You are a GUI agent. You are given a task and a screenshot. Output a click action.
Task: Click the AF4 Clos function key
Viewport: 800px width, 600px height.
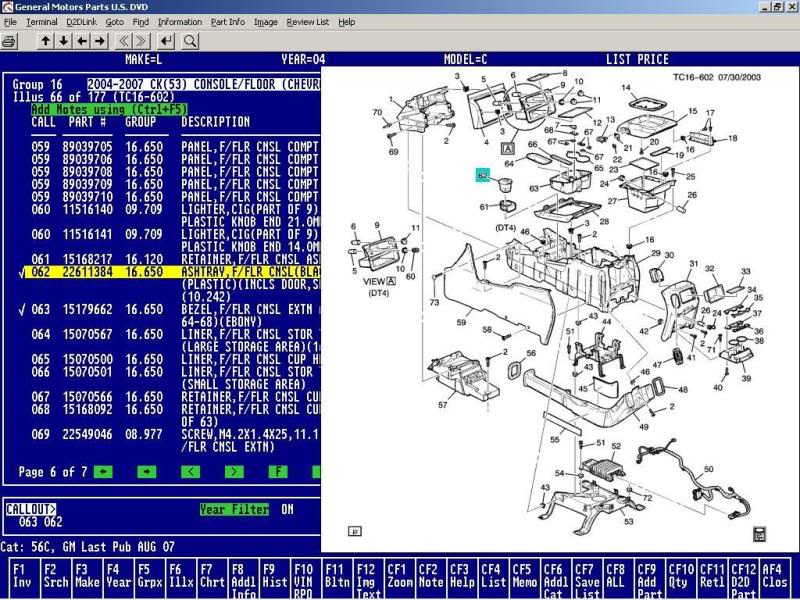[x=776, y=579]
